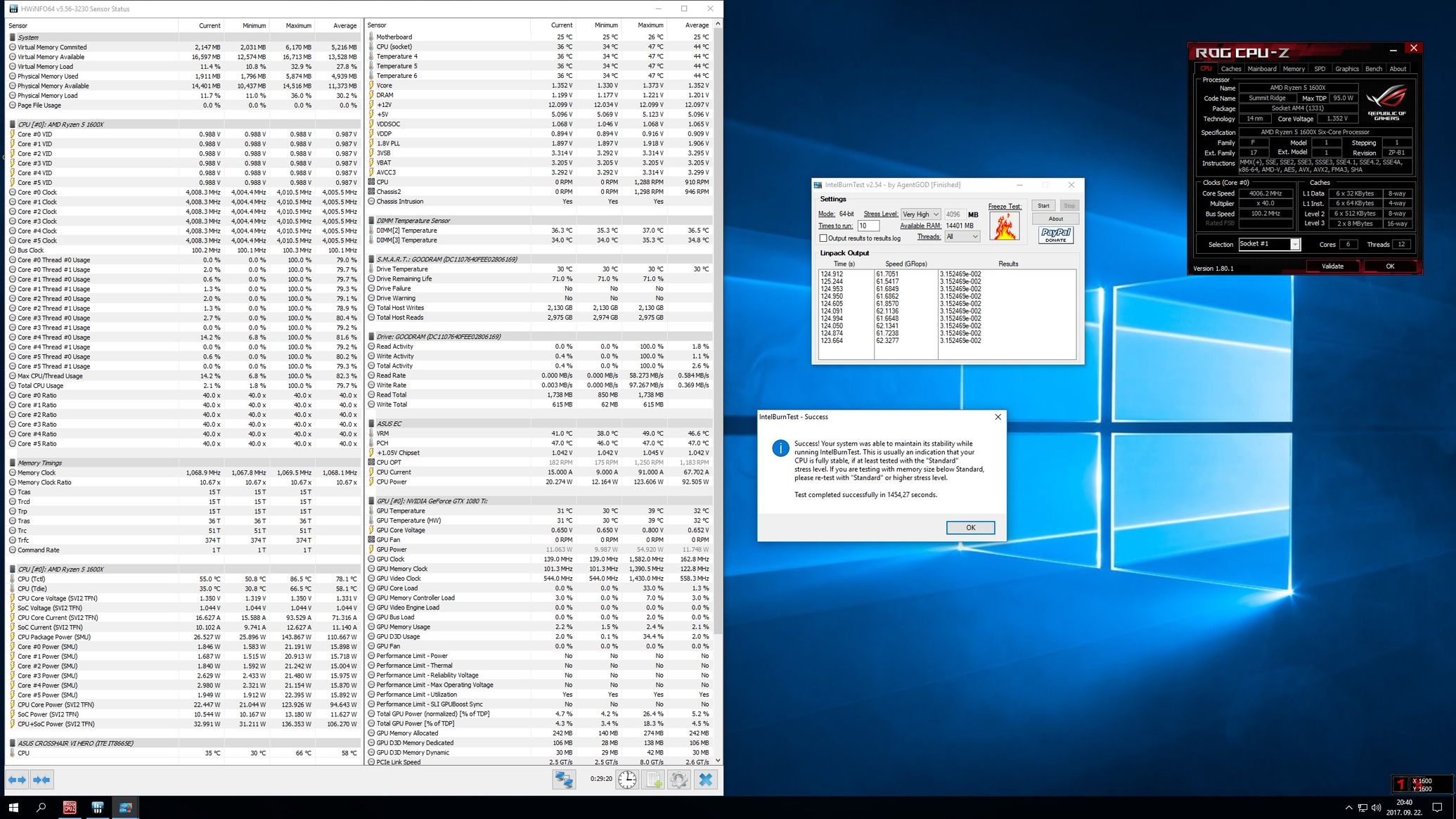Click the About button in IntelBurnTest
The image size is (1456, 819).
tap(1055, 219)
